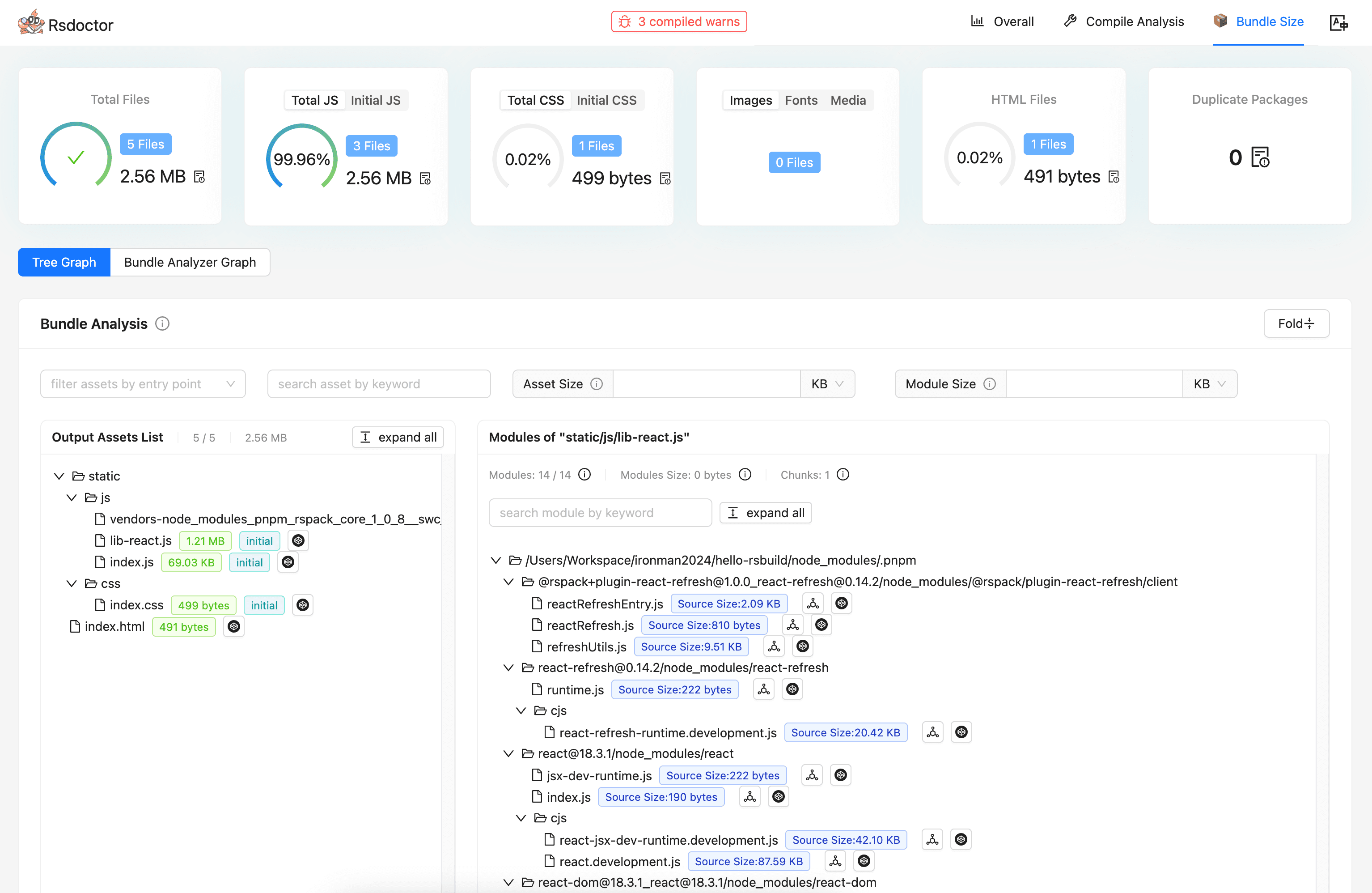Image resolution: width=1372 pixels, height=893 pixels.
Task: Click info icon next to Chunks: 1
Action: click(x=843, y=475)
